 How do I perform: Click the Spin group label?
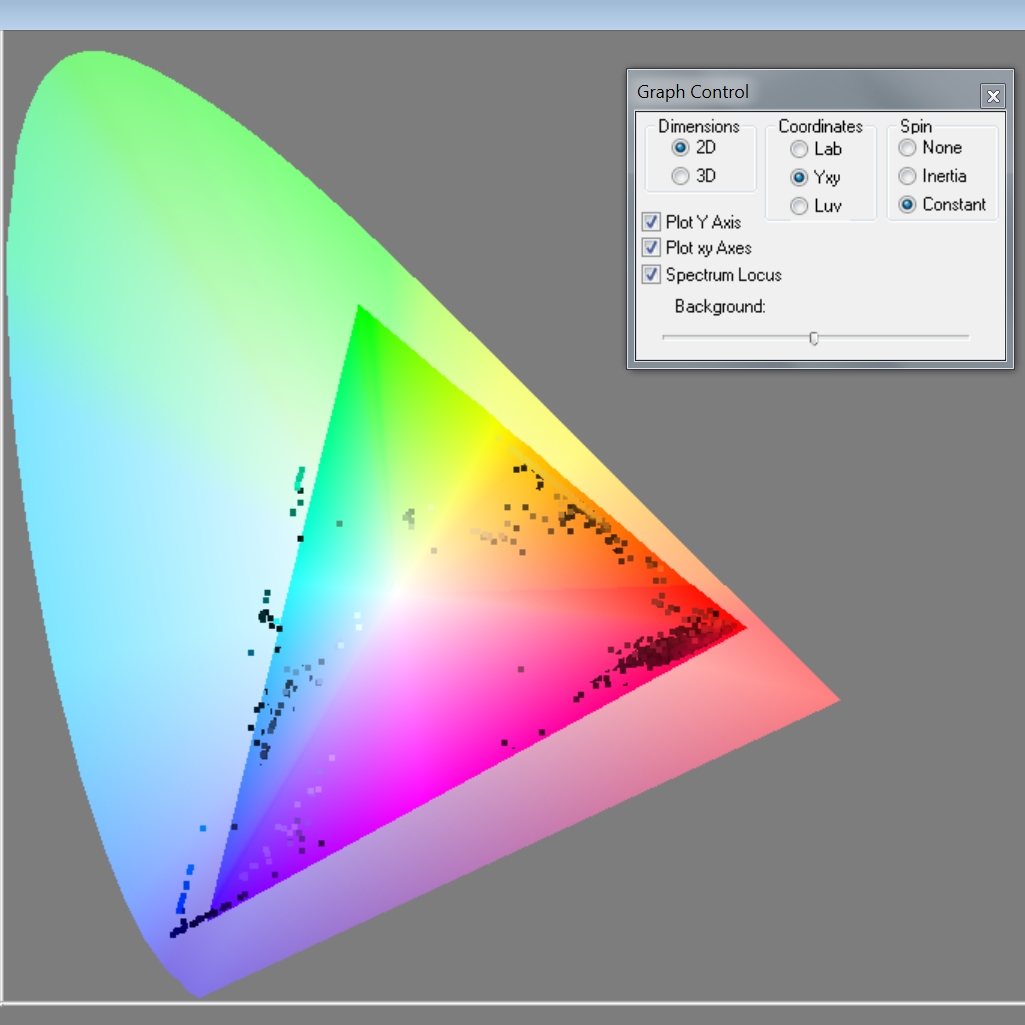(916, 126)
